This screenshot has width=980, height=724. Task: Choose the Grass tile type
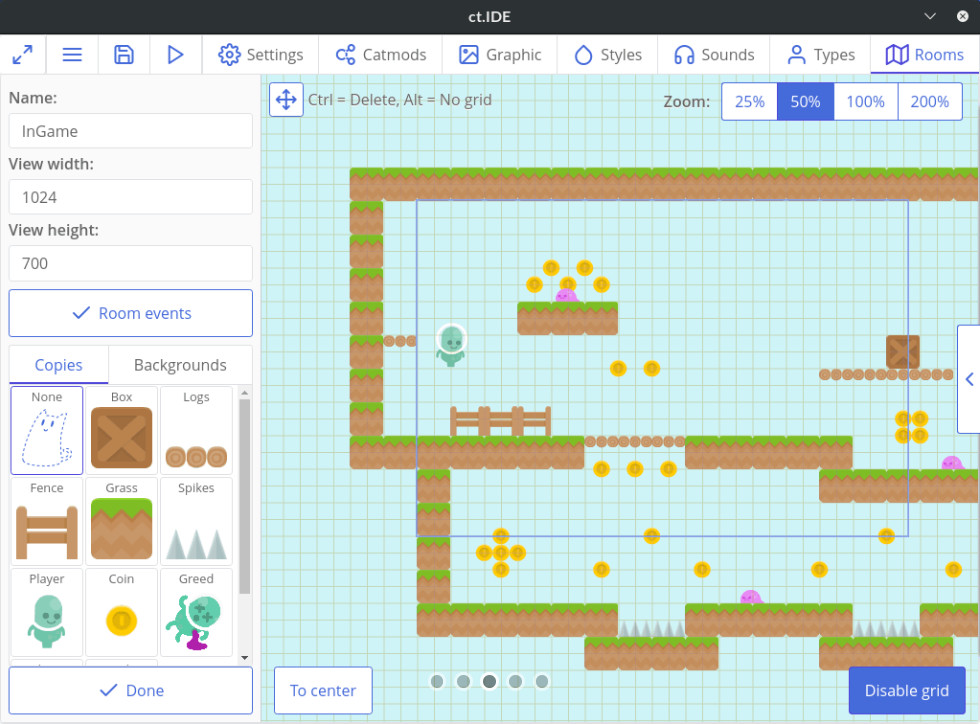tap(121, 521)
